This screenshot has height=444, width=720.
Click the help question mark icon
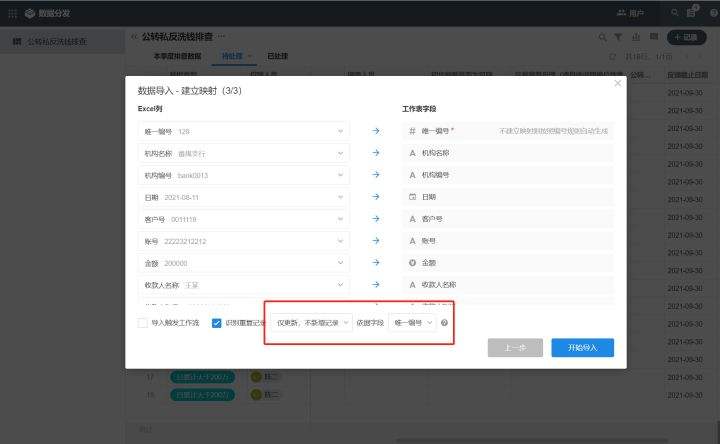444,323
